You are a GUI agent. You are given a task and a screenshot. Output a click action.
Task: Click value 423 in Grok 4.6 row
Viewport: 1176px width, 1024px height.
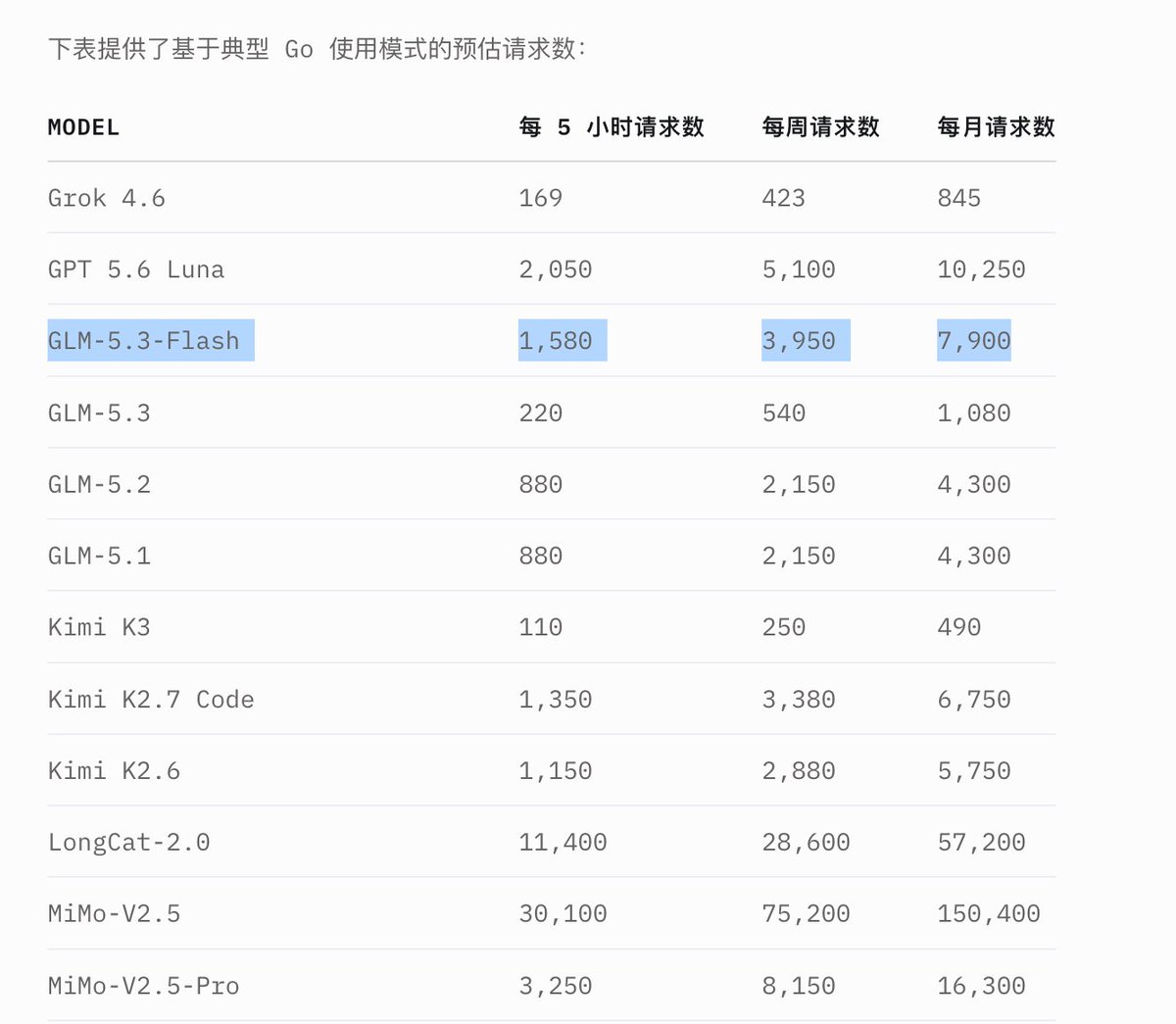(x=783, y=198)
